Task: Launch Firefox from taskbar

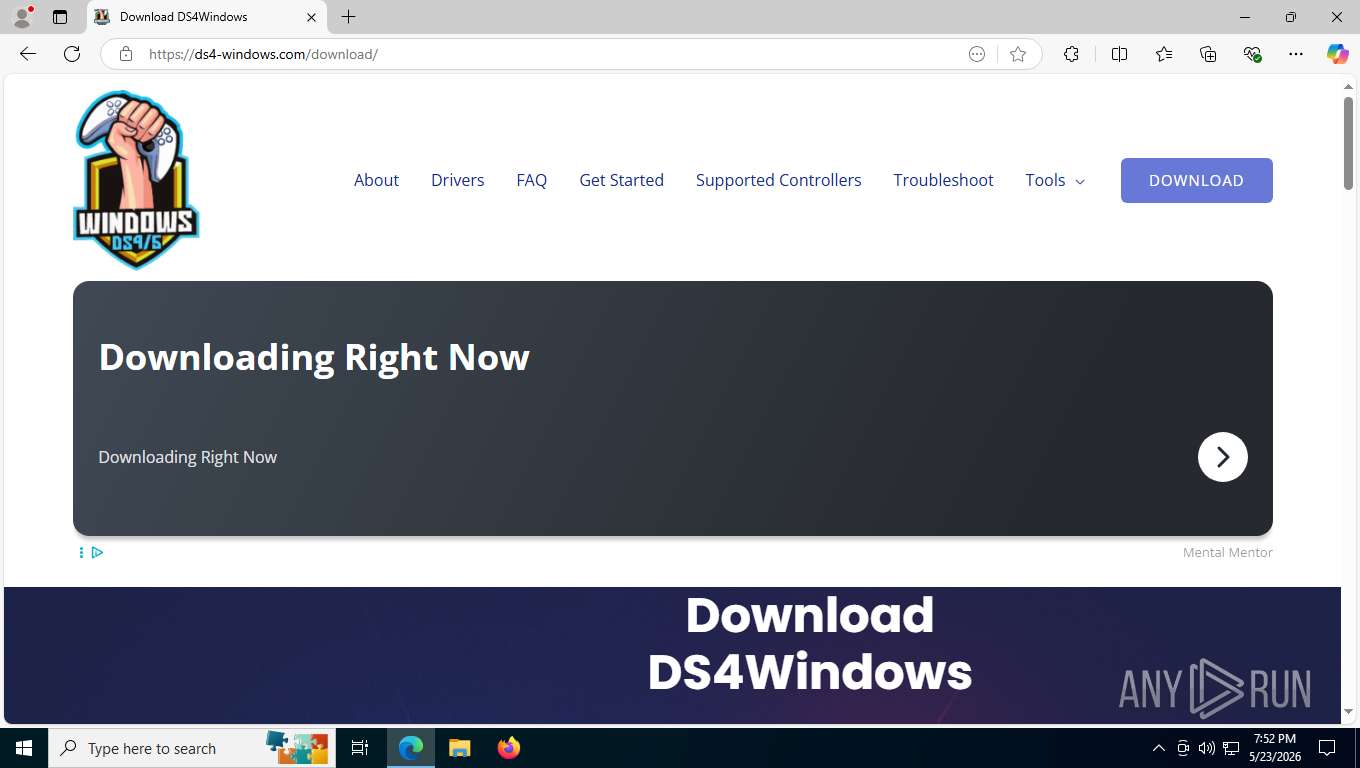Action: pos(509,748)
